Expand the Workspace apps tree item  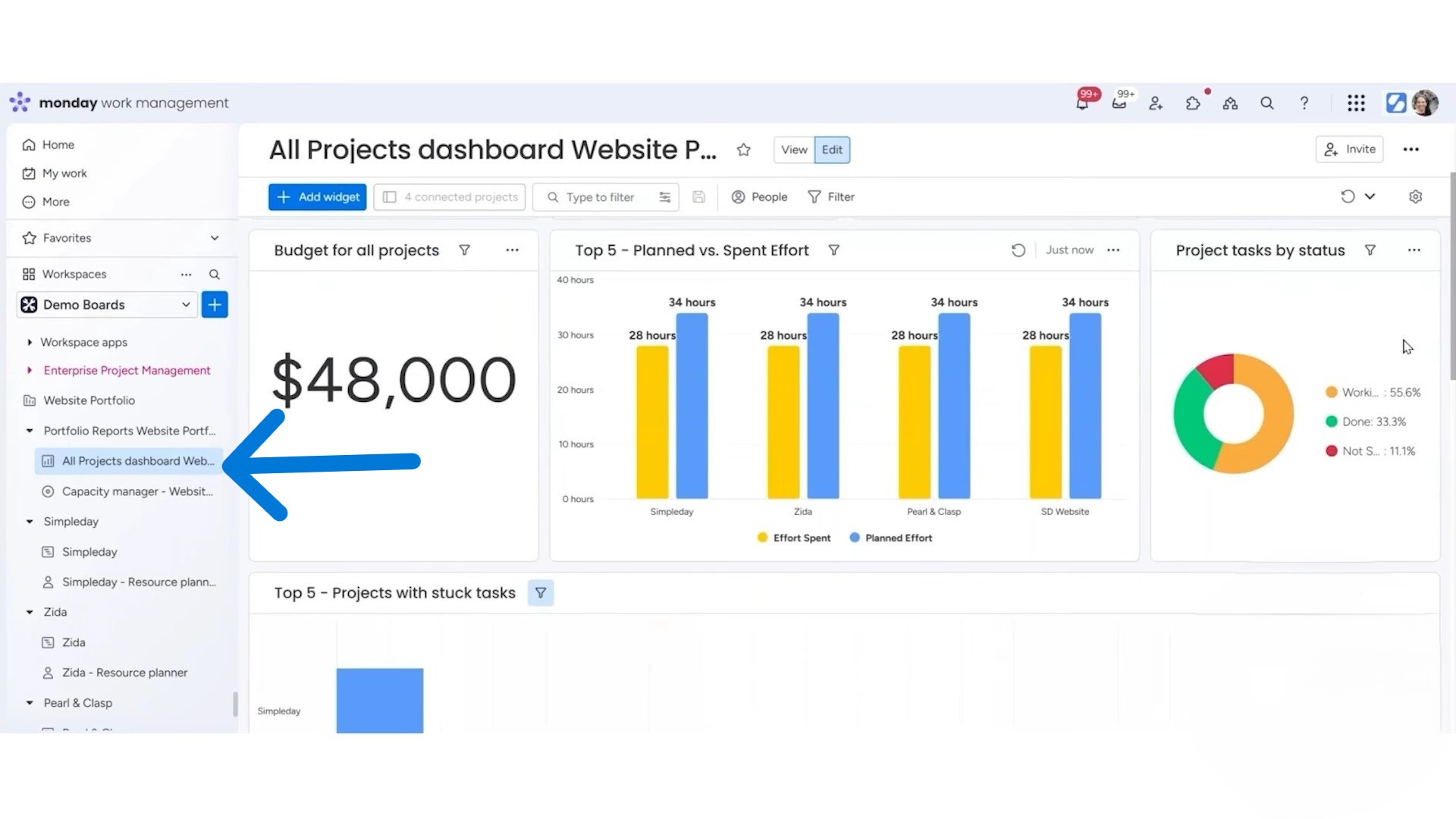coord(30,343)
